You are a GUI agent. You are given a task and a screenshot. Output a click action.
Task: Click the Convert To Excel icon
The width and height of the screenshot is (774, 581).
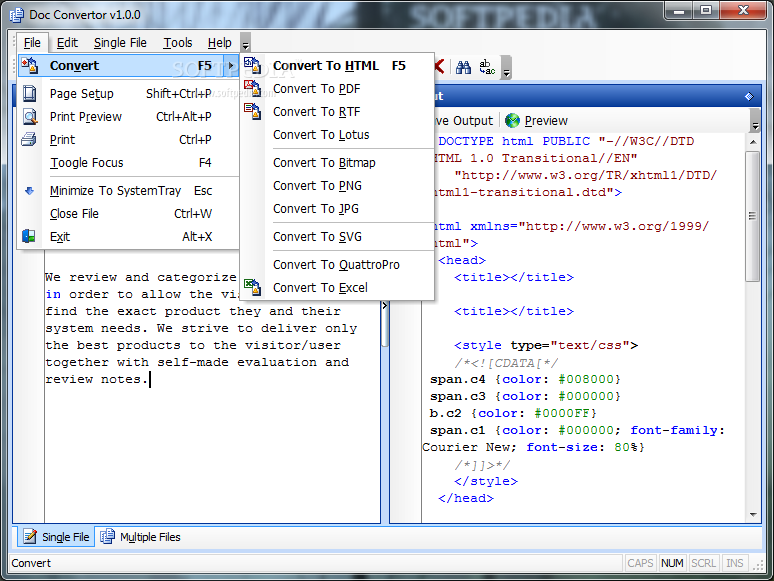pos(253,287)
